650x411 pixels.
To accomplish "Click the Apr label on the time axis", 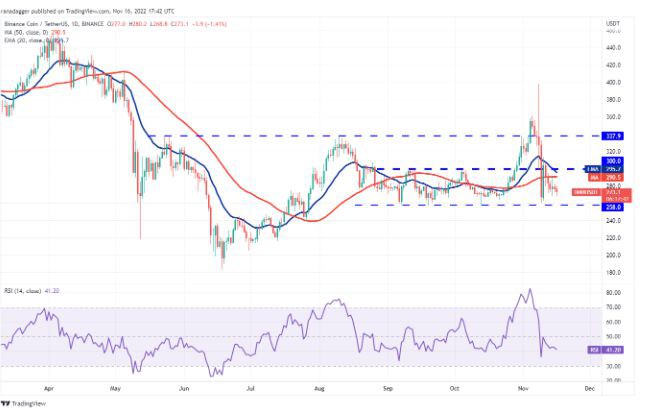I will point(48,384).
